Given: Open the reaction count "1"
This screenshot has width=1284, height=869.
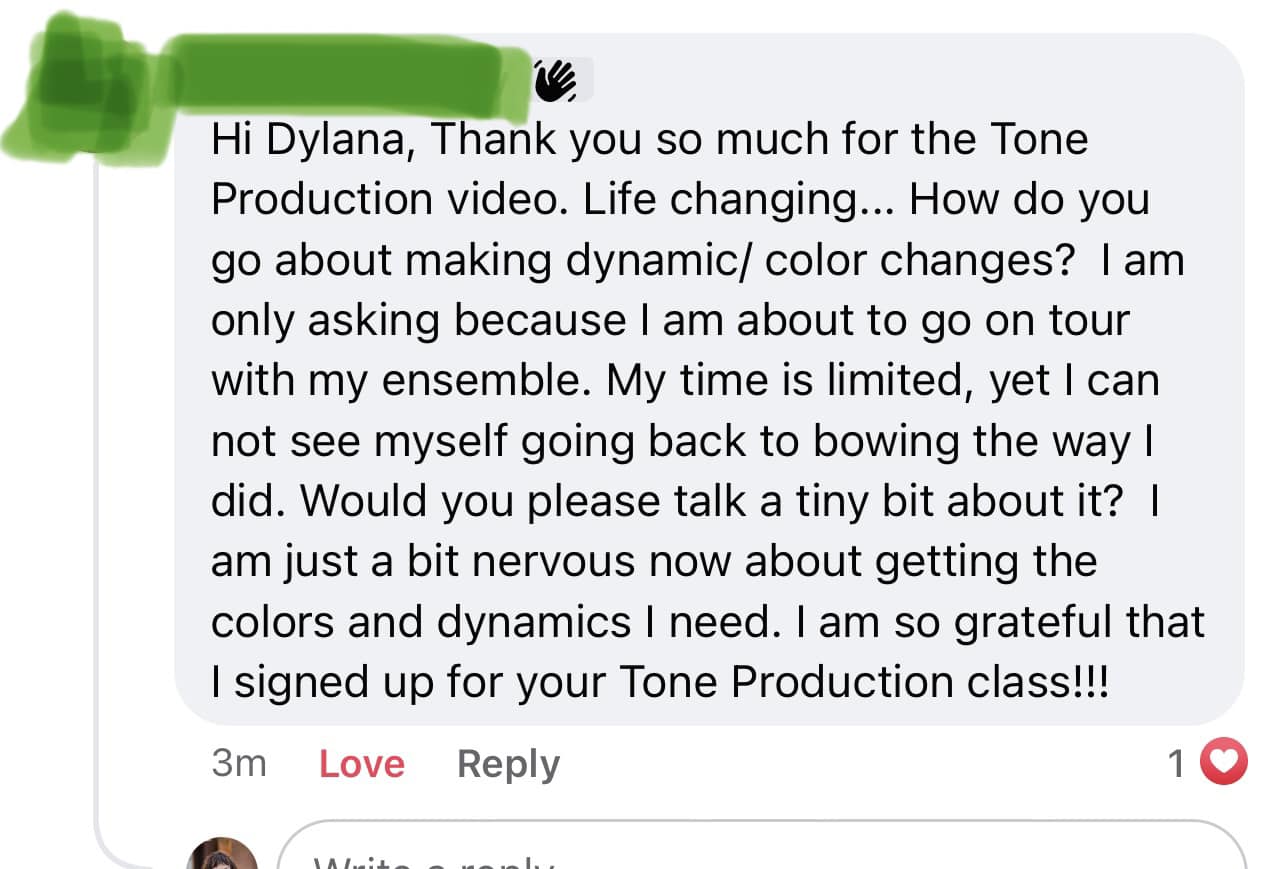Looking at the screenshot, I should [1177, 765].
